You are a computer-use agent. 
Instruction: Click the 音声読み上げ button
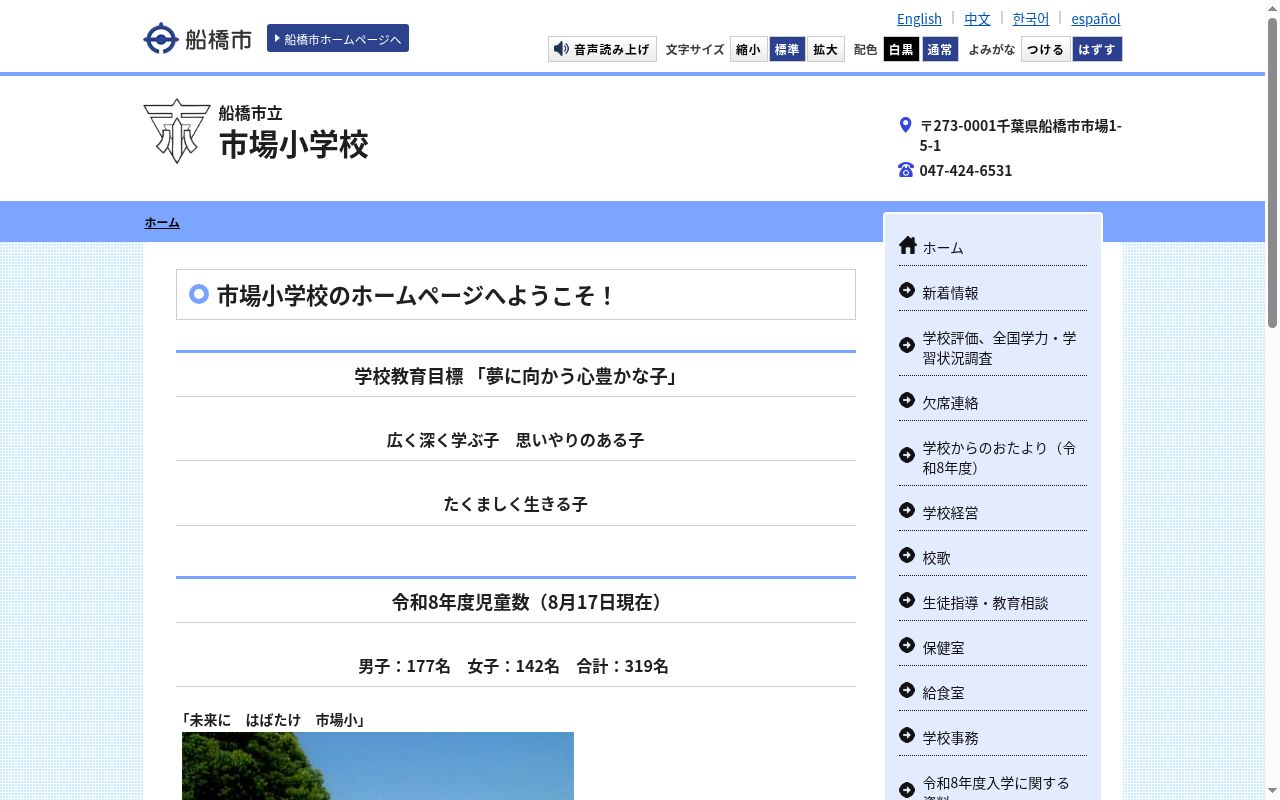click(x=602, y=49)
